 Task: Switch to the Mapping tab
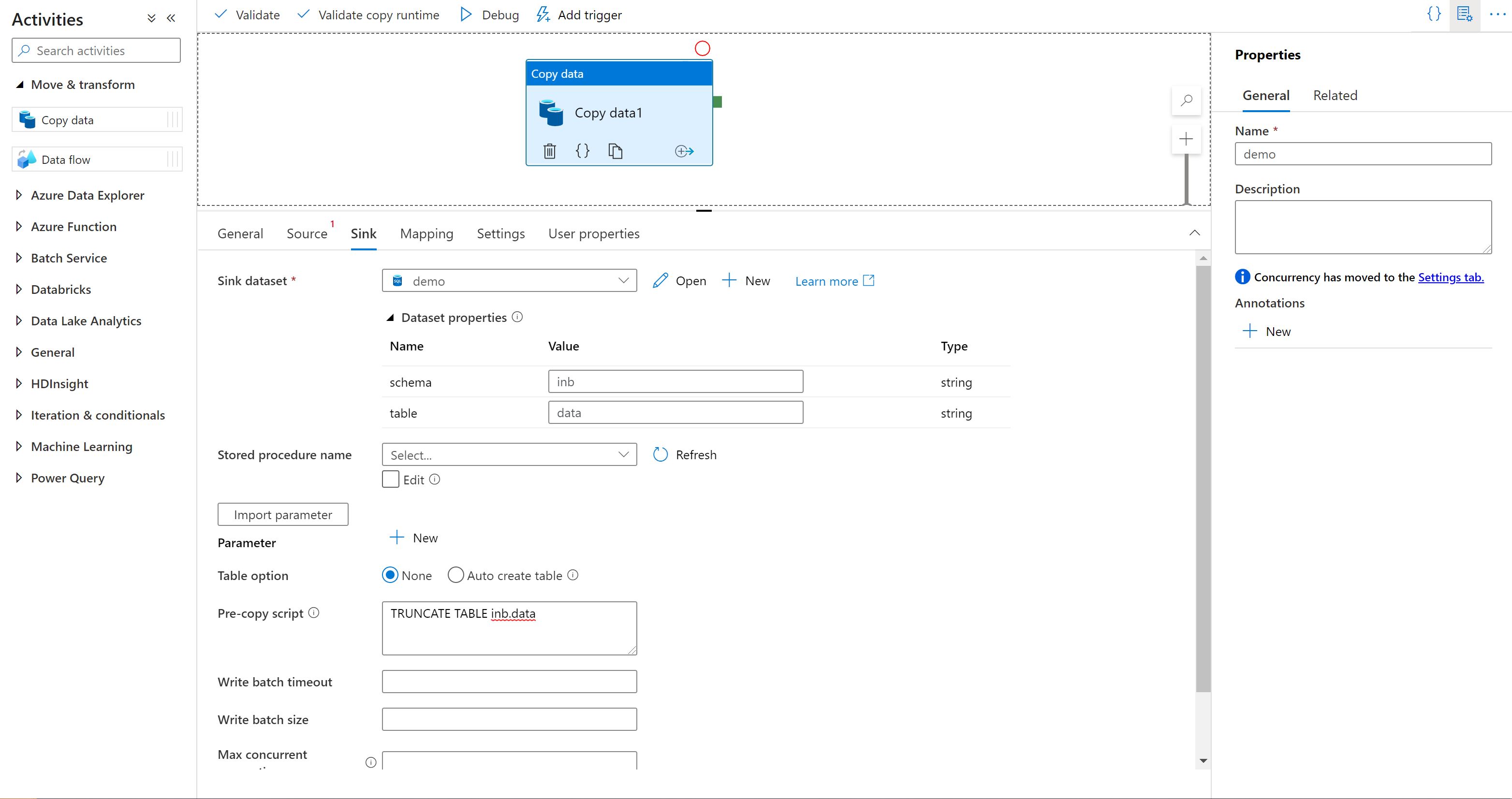425,233
